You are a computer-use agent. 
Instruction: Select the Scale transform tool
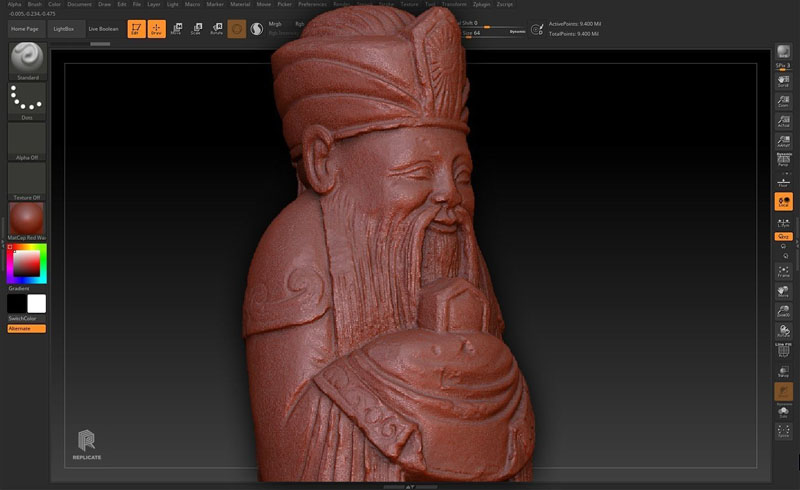pyautogui.click(x=197, y=29)
